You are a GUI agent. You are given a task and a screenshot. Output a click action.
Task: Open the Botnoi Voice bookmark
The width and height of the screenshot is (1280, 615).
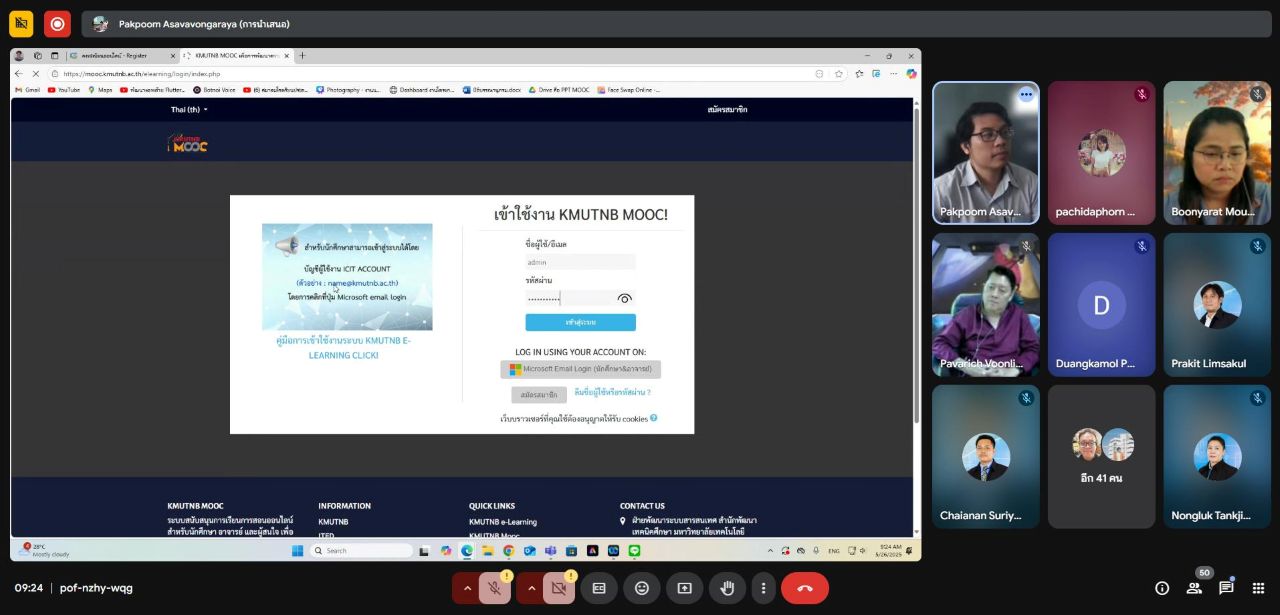tap(215, 90)
